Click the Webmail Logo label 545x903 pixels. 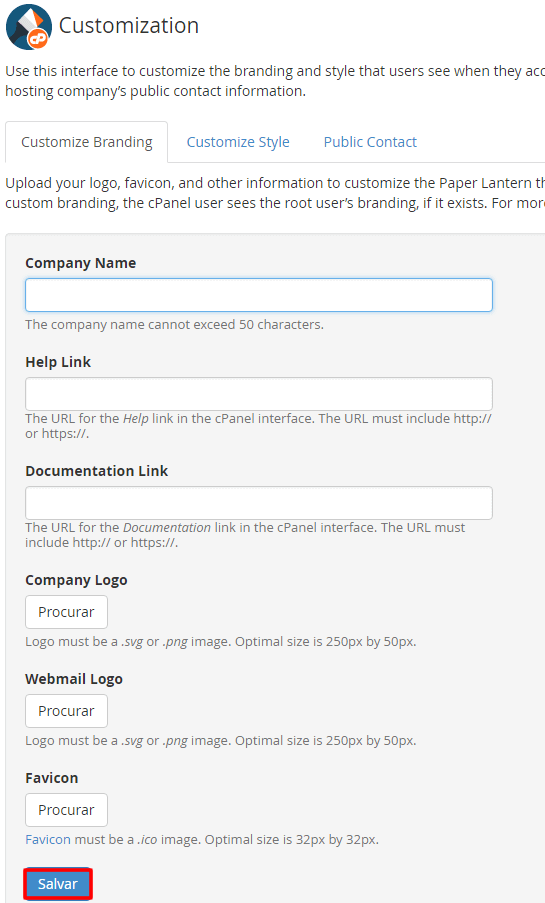point(74,679)
